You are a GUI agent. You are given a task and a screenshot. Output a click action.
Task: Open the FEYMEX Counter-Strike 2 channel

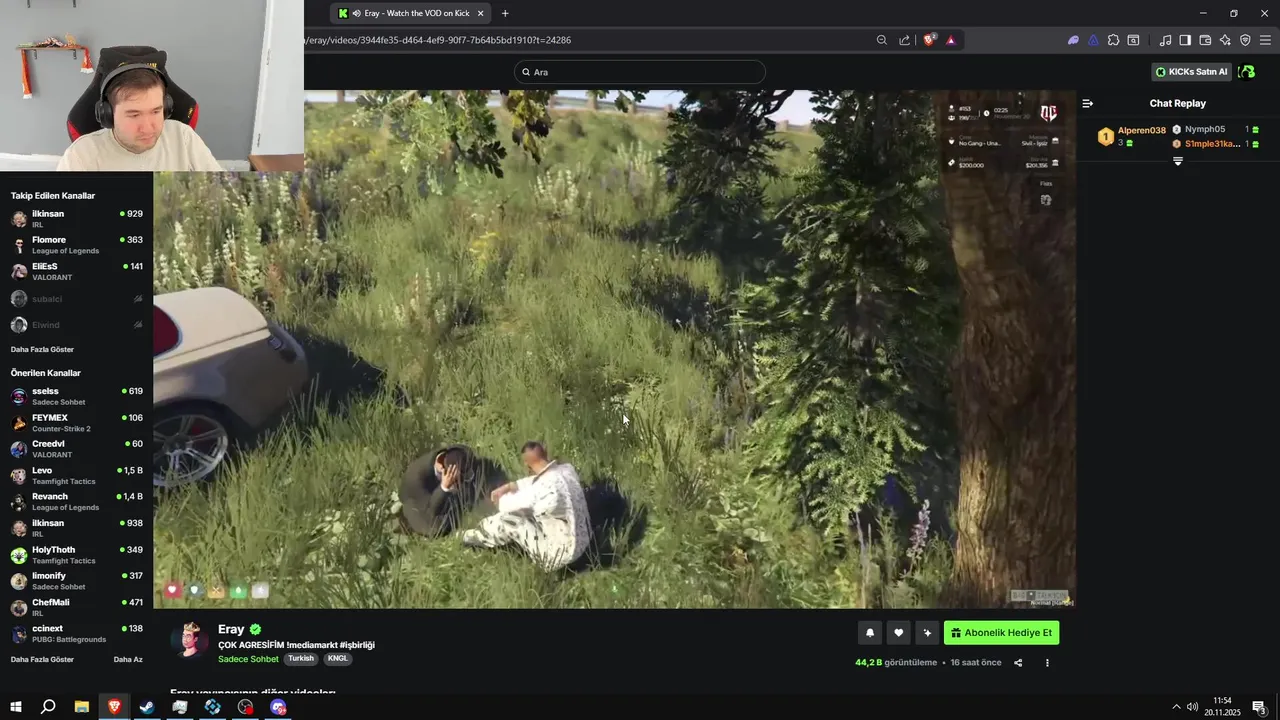[77, 423]
